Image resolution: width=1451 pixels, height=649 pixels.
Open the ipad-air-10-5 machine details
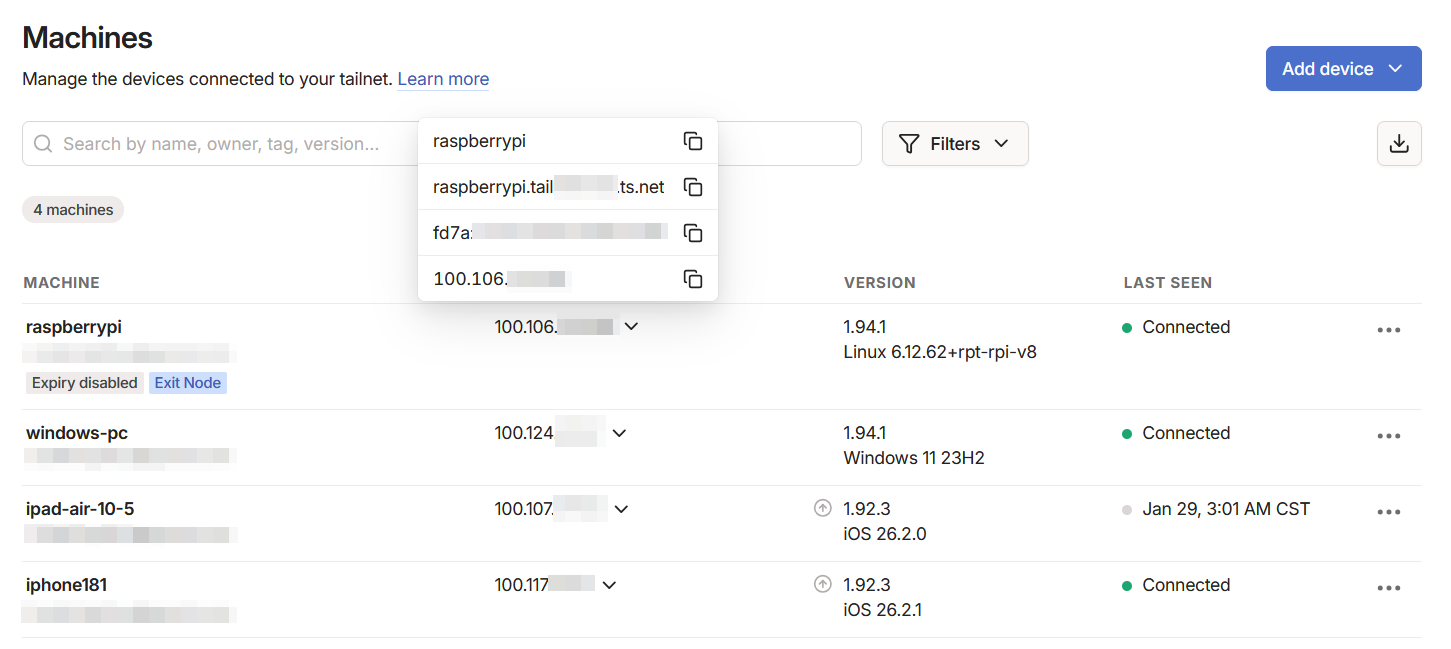[80, 509]
